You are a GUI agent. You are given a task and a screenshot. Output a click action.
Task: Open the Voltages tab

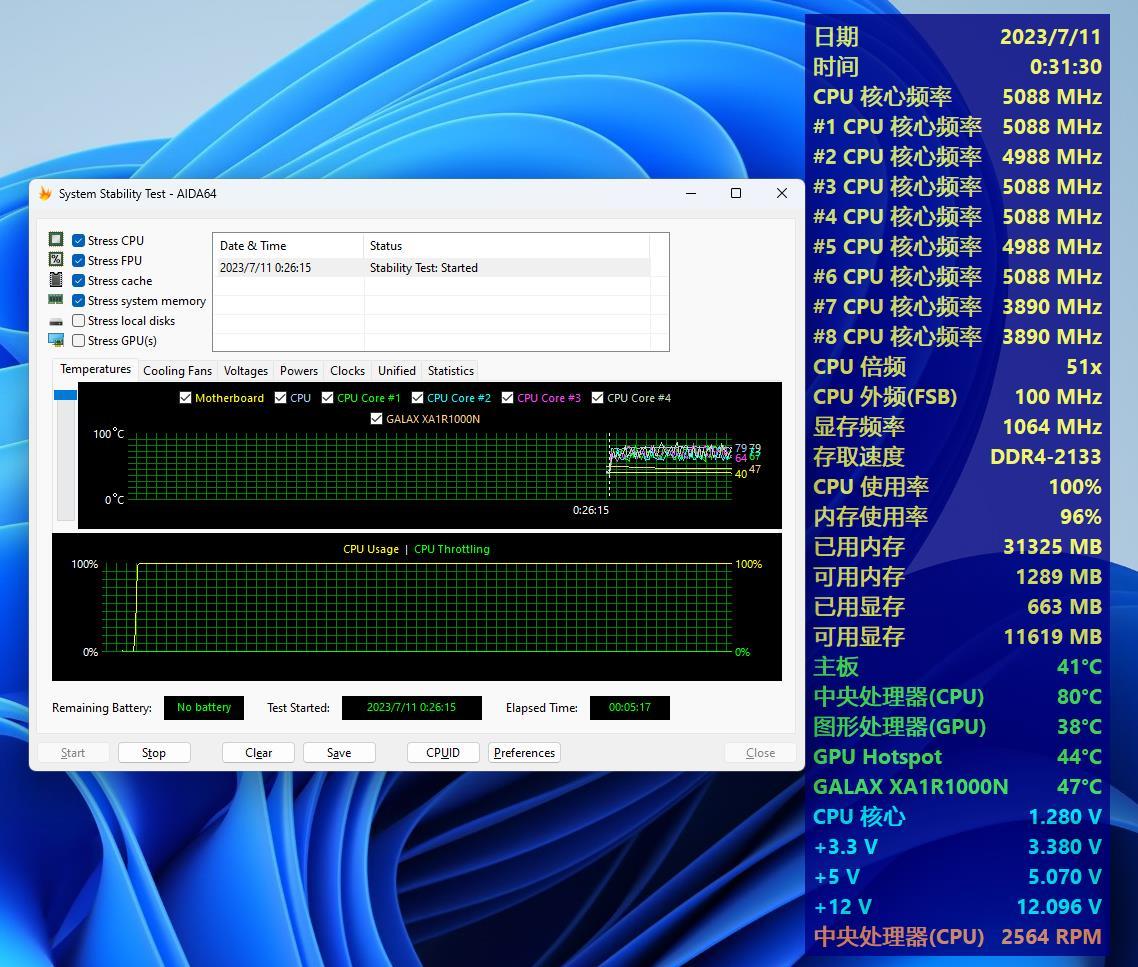(x=245, y=370)
